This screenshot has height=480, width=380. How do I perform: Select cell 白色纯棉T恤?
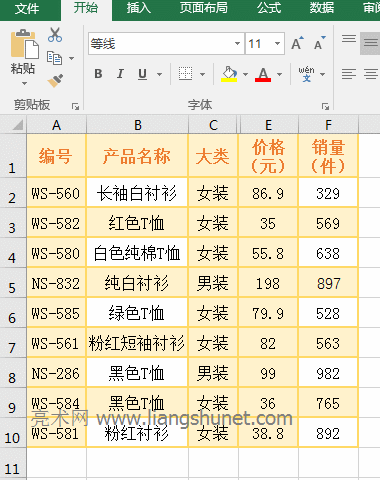click(137, 253)
